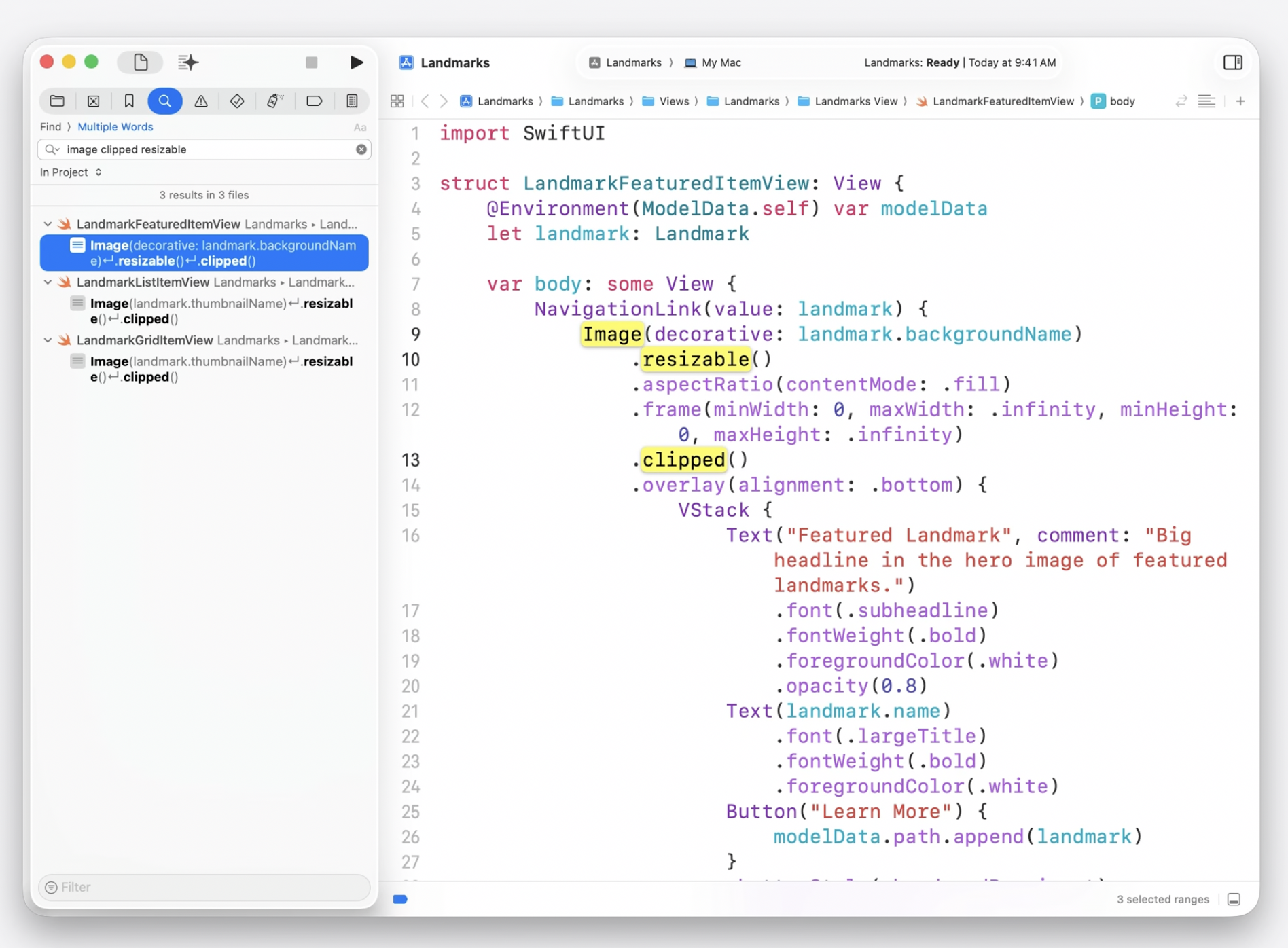Add a new editor with plus icon
This screenshot has width=1288, height=948.
click(x=1240, y=101)
